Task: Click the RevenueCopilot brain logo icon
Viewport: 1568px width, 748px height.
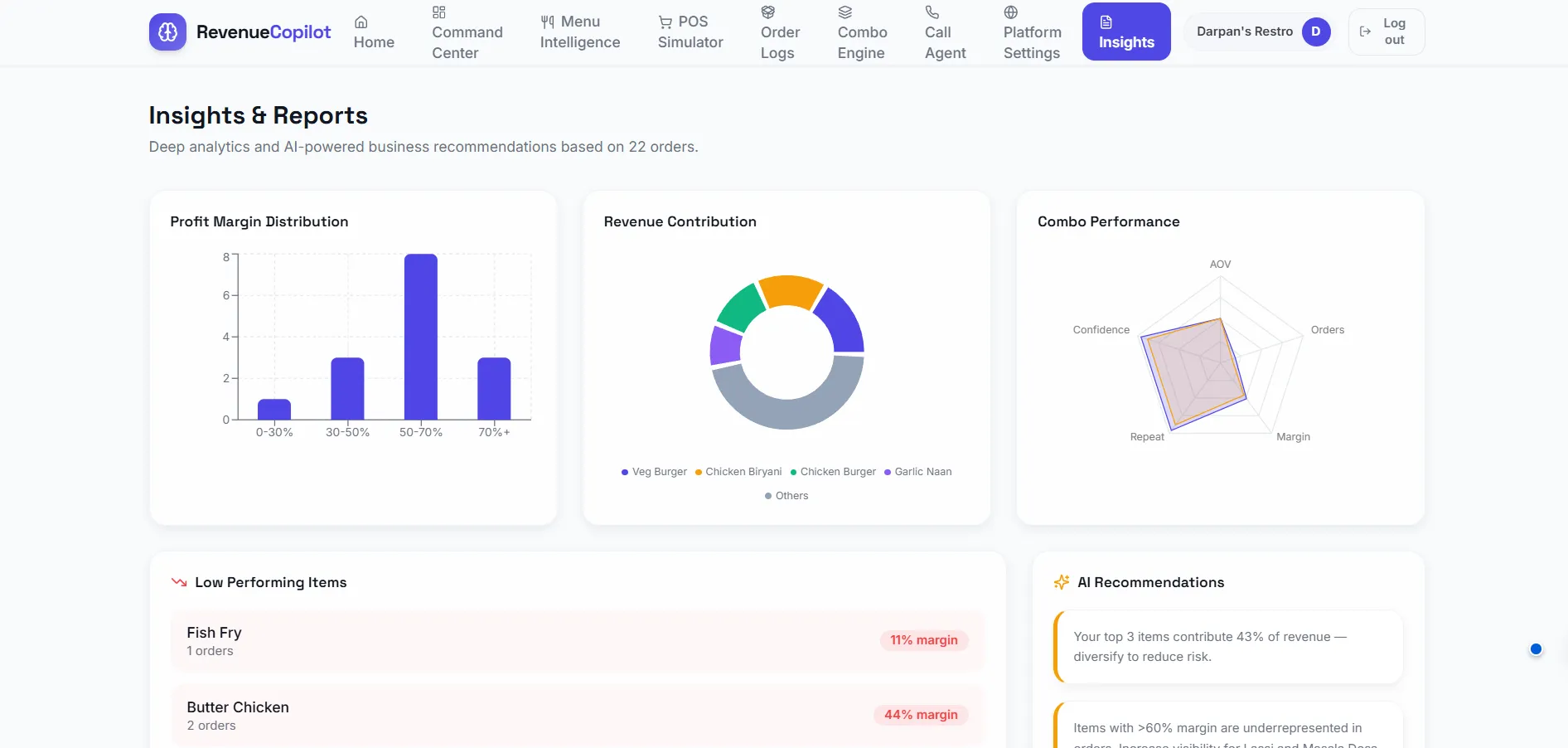Action: [167, 32]
